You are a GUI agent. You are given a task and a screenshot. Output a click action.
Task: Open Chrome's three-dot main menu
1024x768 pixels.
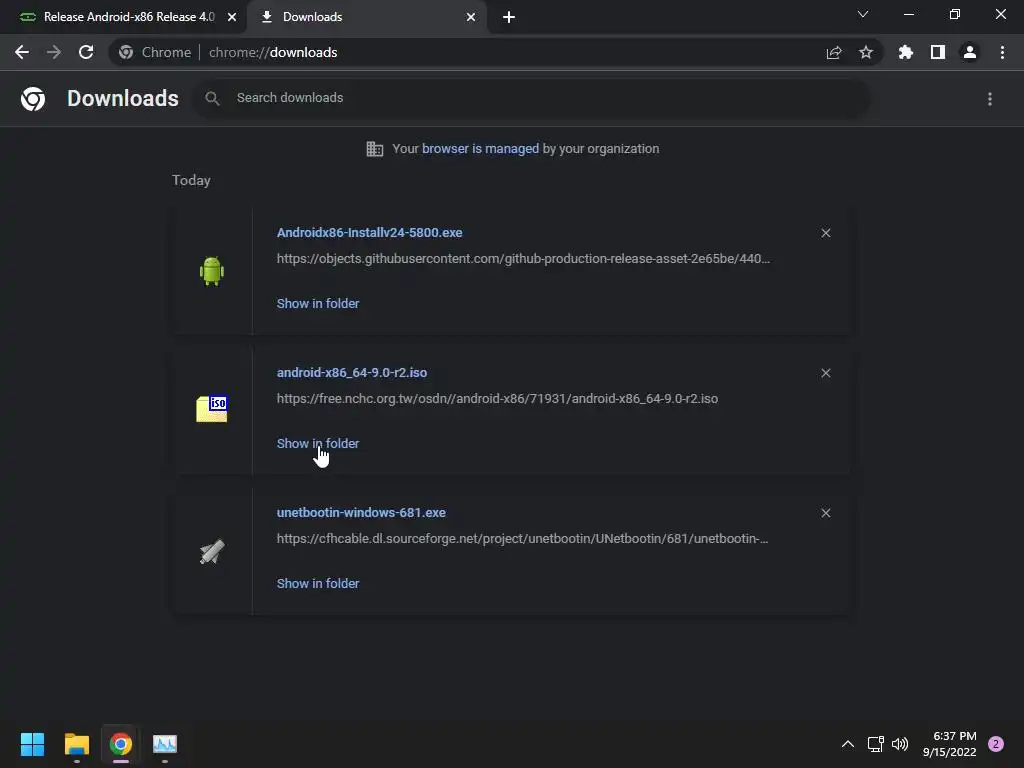(x=1002, y=52)
